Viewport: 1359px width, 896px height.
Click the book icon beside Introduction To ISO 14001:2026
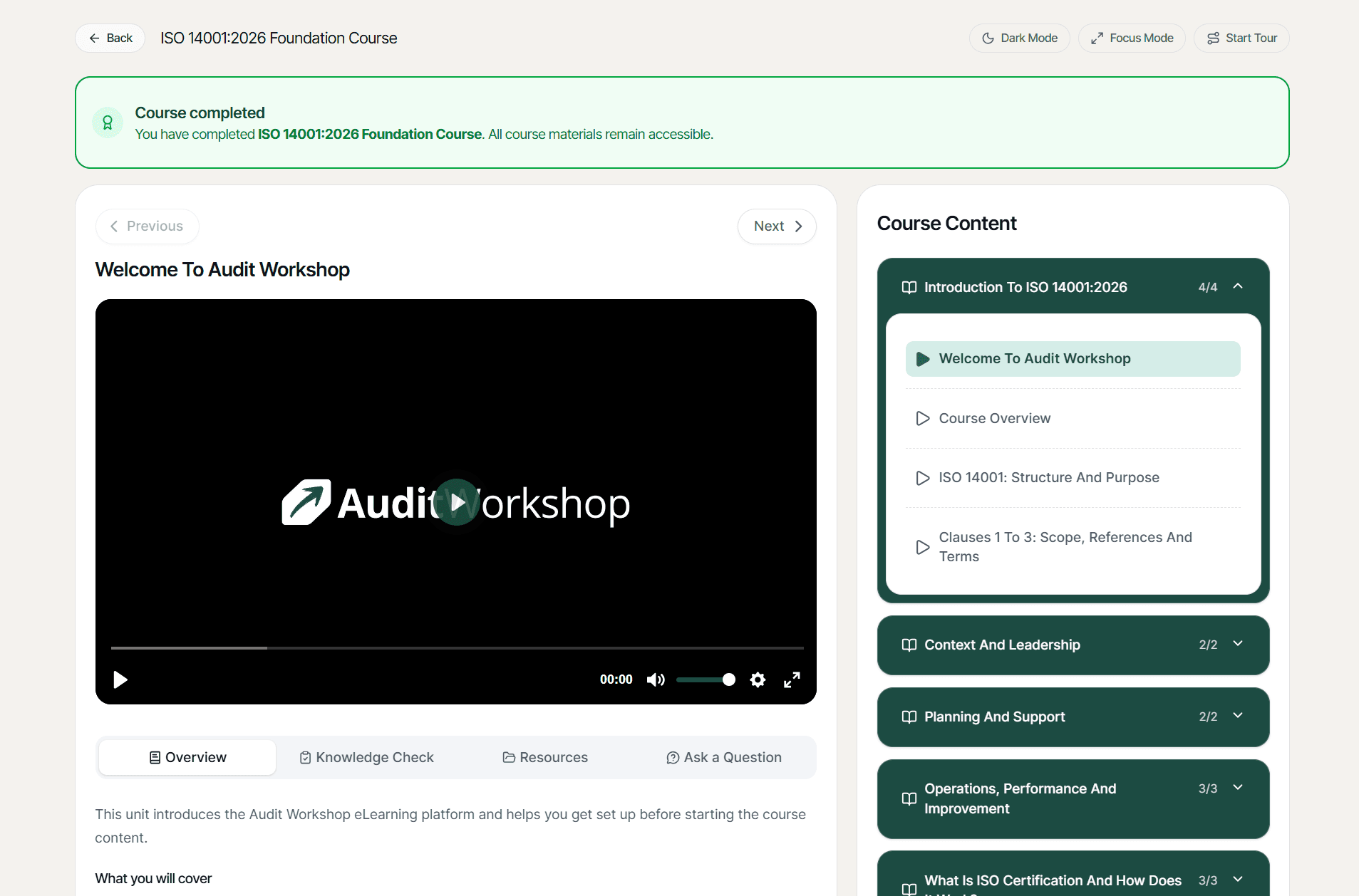point(909,287)
